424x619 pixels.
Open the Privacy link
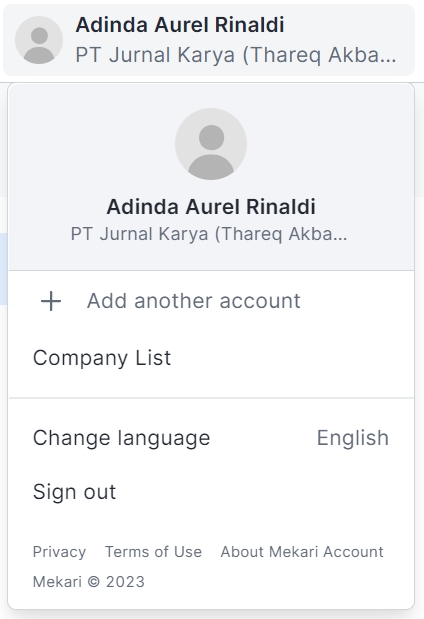(59, 552)
